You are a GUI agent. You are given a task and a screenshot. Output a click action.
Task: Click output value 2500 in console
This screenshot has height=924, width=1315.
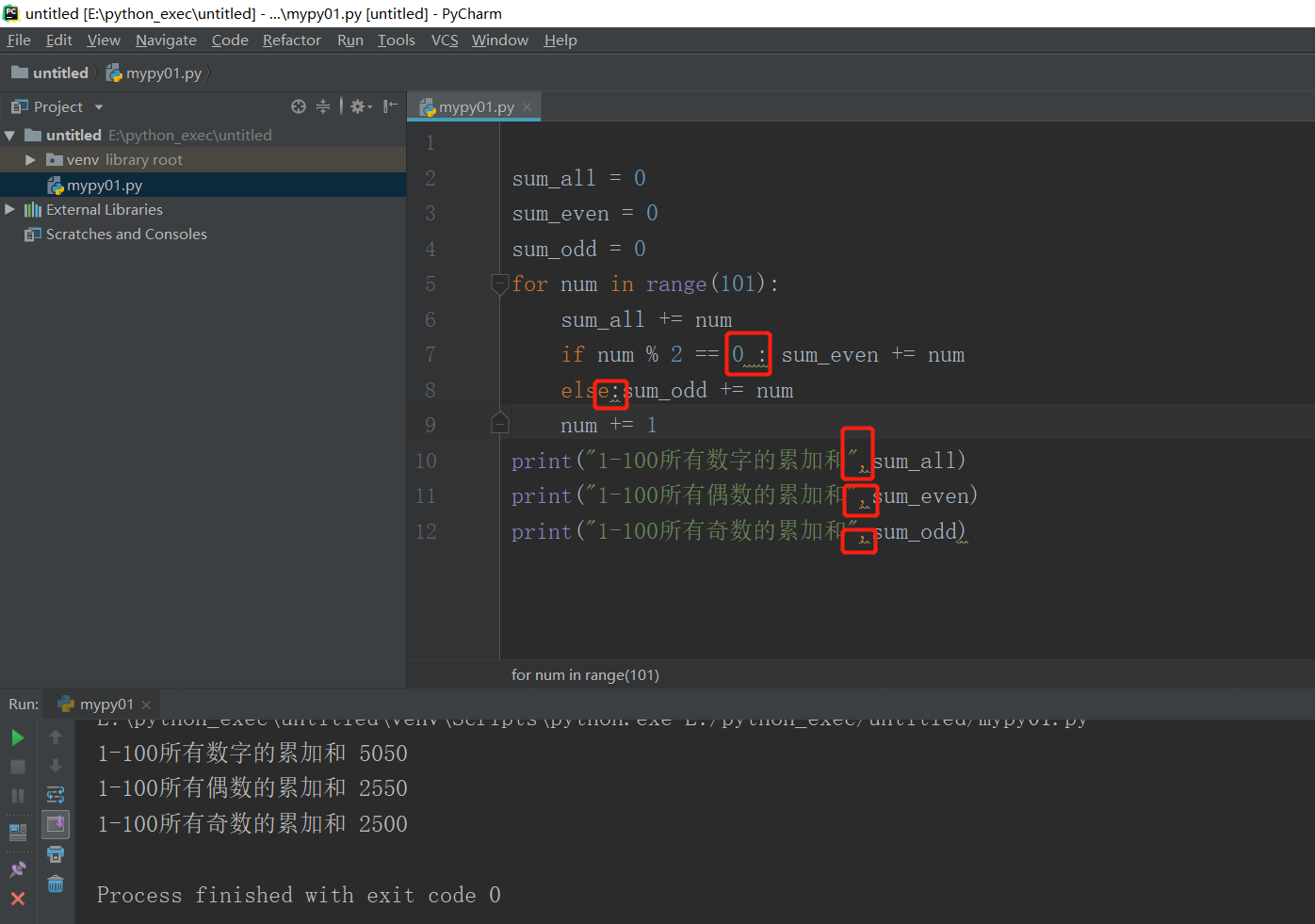383,824
